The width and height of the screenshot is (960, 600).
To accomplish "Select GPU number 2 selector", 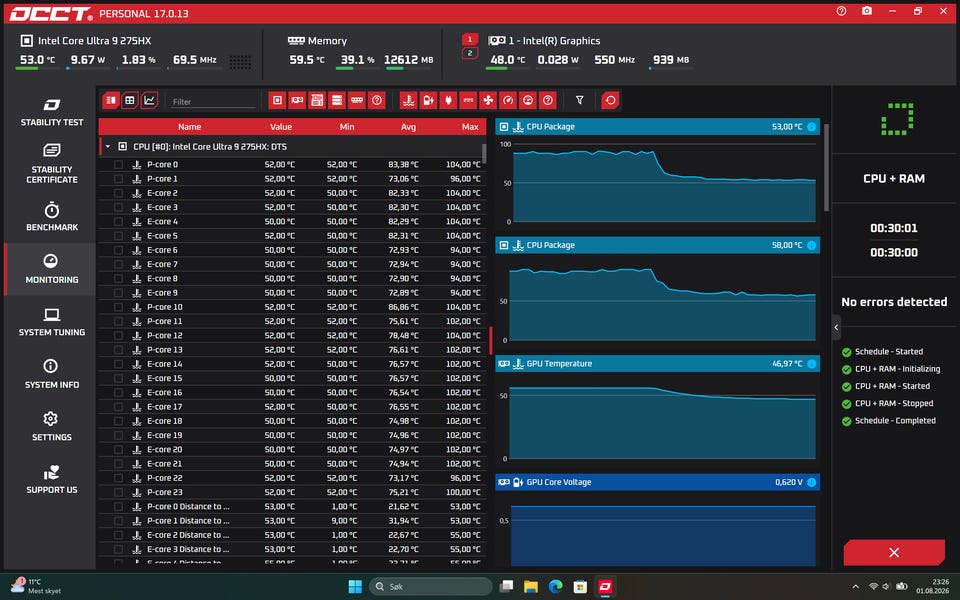I will pyautogui.click(x=470, y=53).
